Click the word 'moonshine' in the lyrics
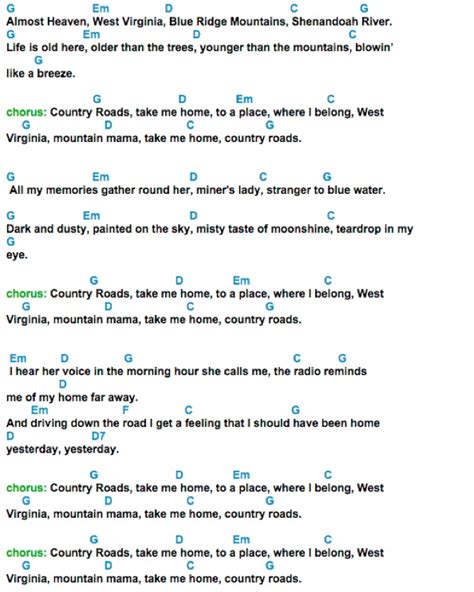The width and height of the screenshot is (474, 592). pyautogui.click(x=302, y=229)
